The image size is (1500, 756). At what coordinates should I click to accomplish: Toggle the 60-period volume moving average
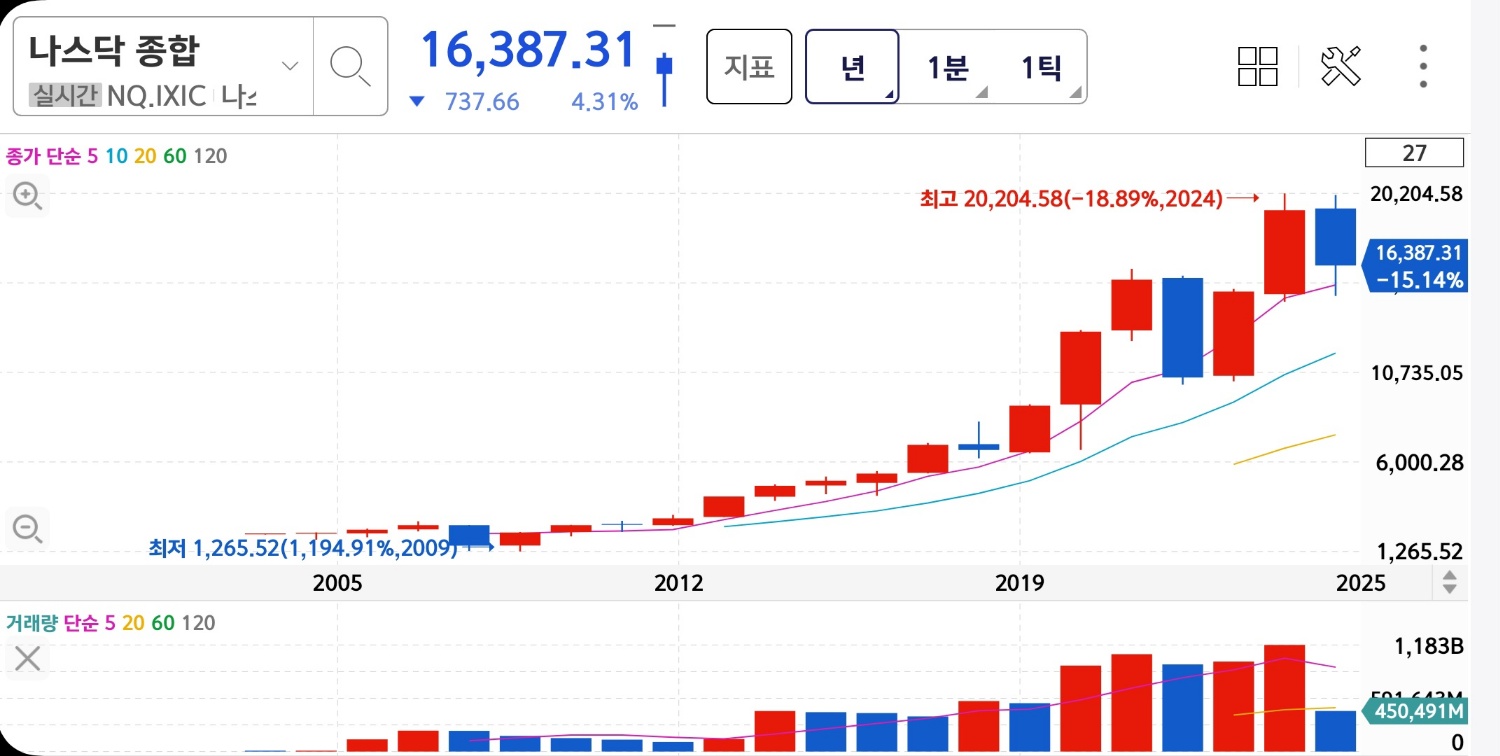click(163, 623)
